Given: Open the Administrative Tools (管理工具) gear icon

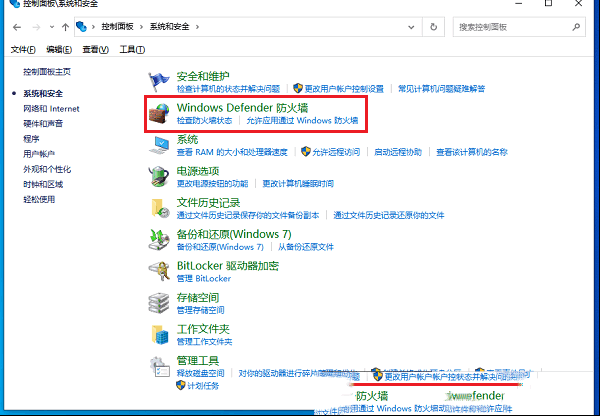Looking at the screenshot, I should [160, 367].
